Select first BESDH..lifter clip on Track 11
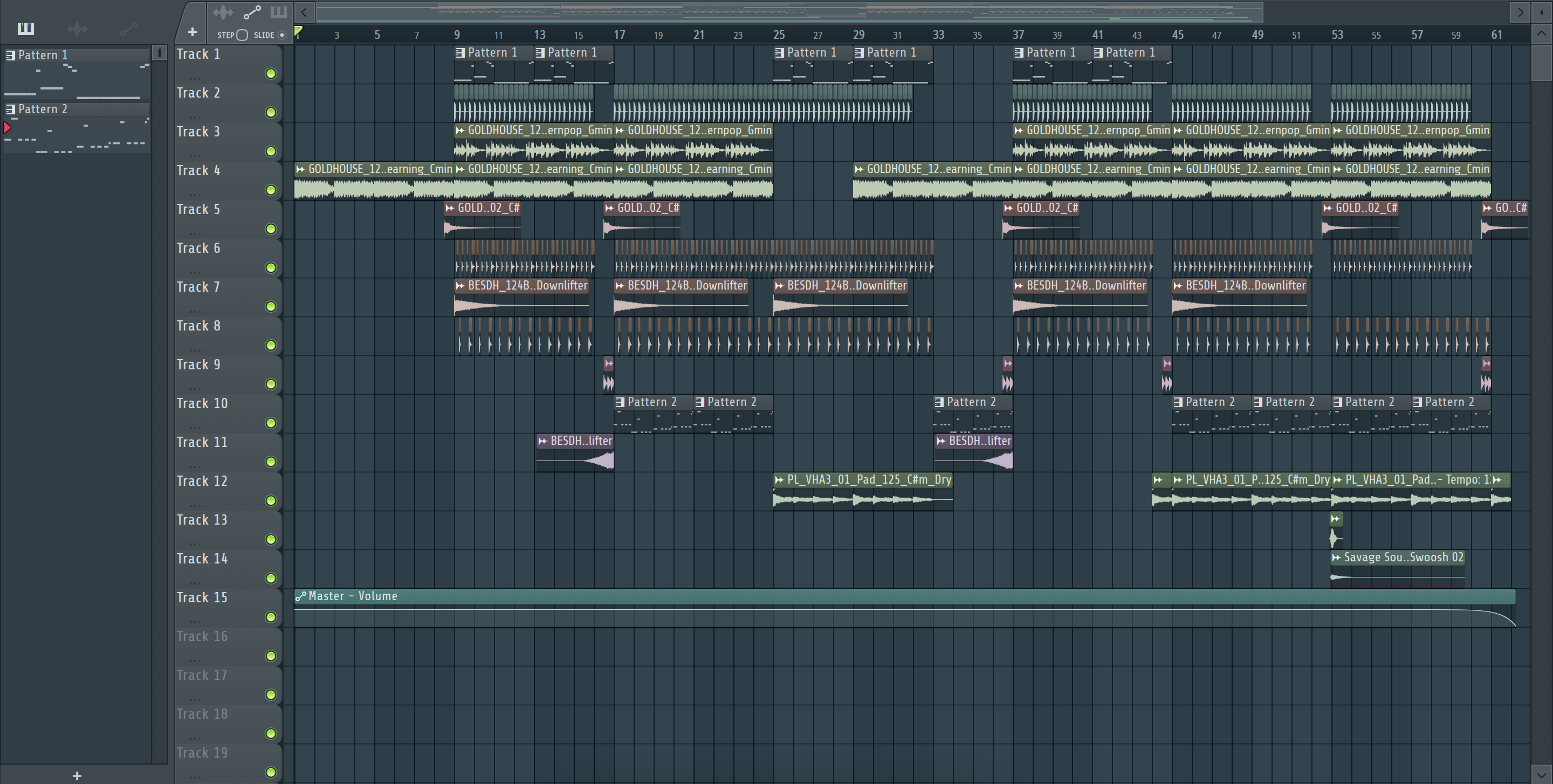Viewport: 1553px width, 784px height. (575, 452)
